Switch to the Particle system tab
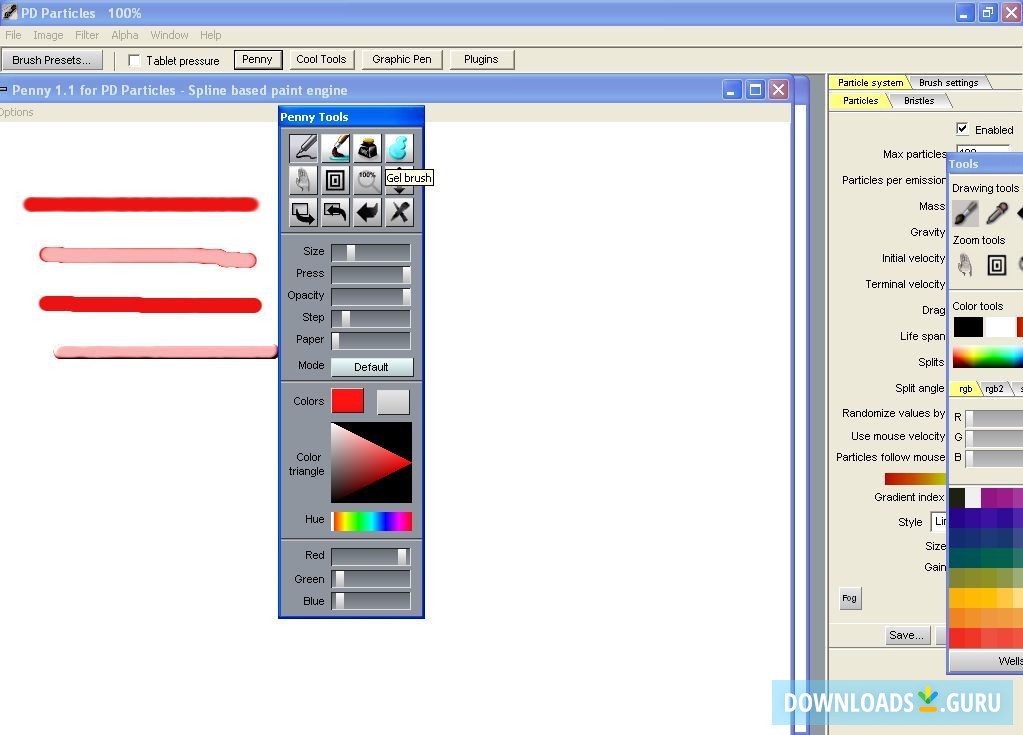The height and width of the screenshot is (735, 1023). coord(870,83)
